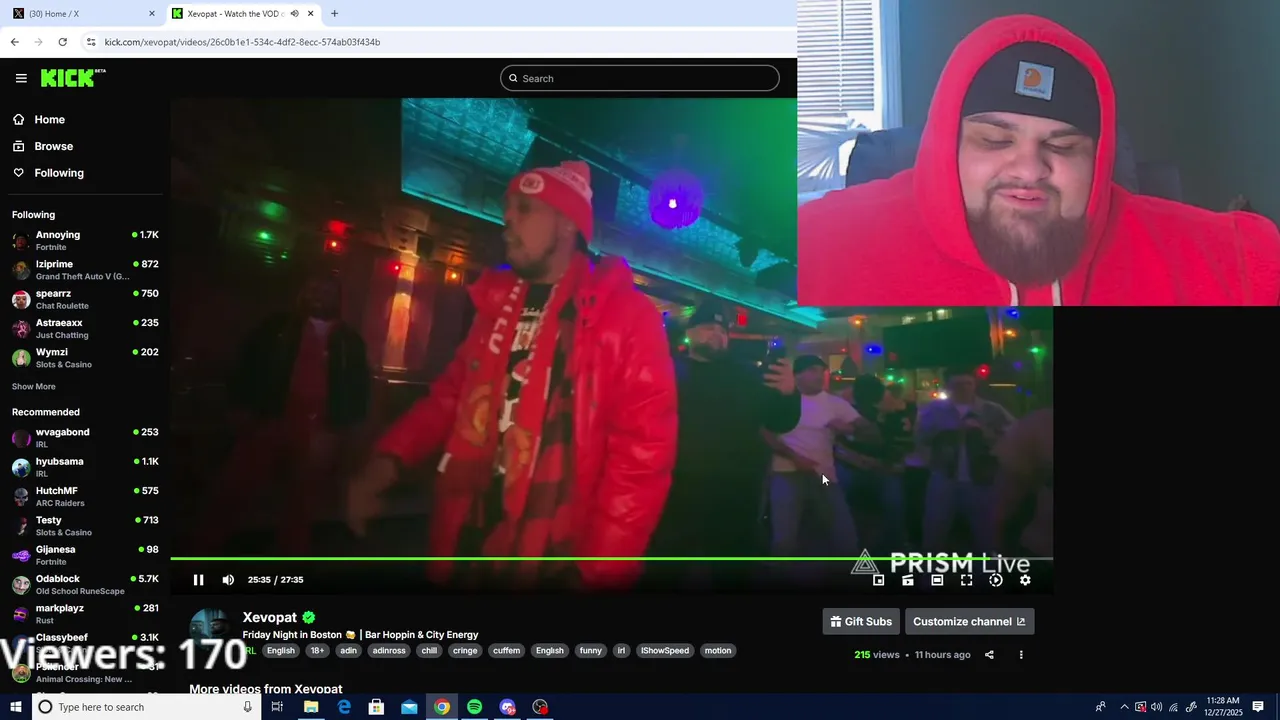The image size is (1280, 720).
Task: Select the funny tag
Action: click(x=591, y=650)
